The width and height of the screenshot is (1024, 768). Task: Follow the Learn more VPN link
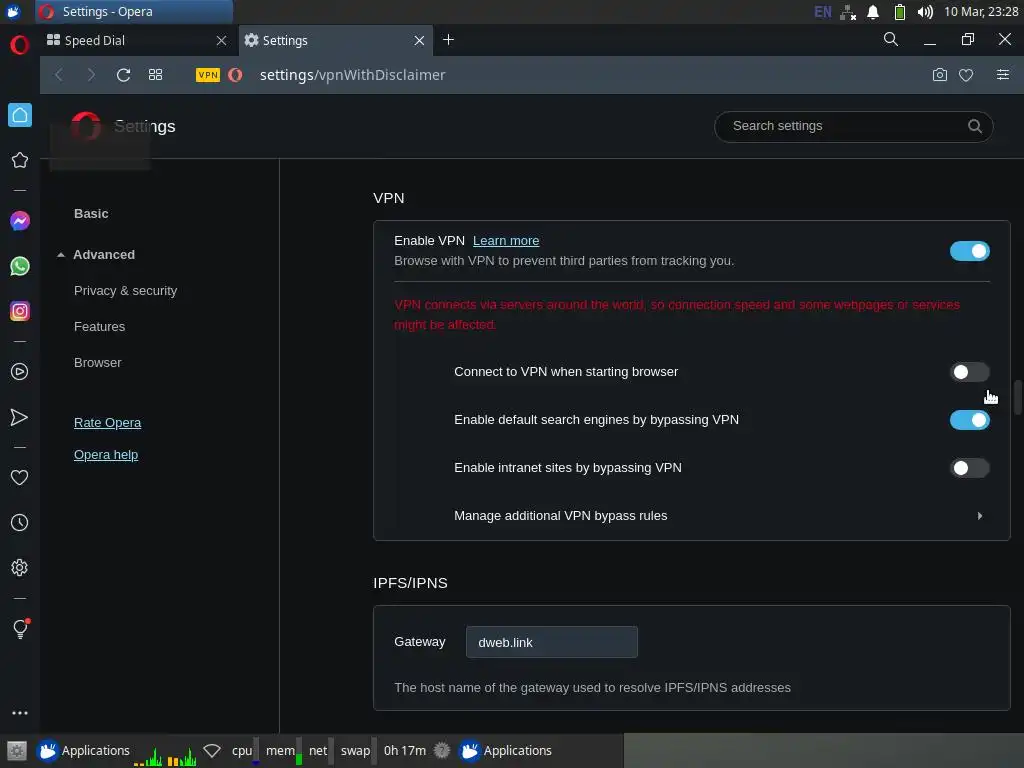tap(505, 241)
